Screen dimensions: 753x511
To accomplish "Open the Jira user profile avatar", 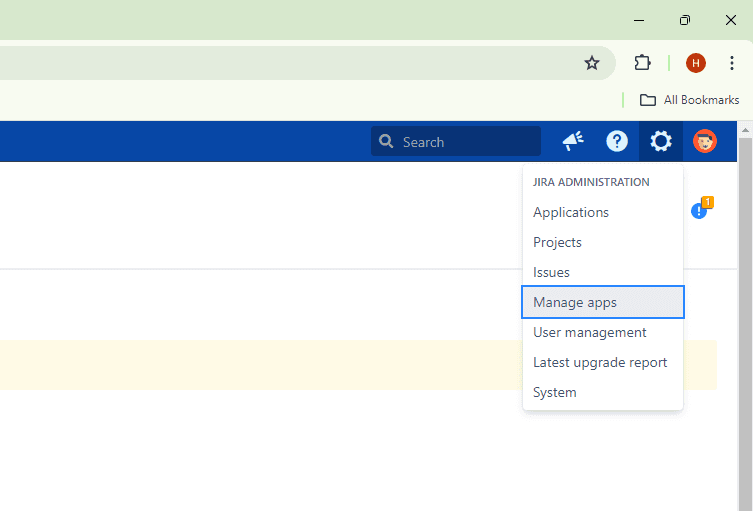I will coord(705,142).
